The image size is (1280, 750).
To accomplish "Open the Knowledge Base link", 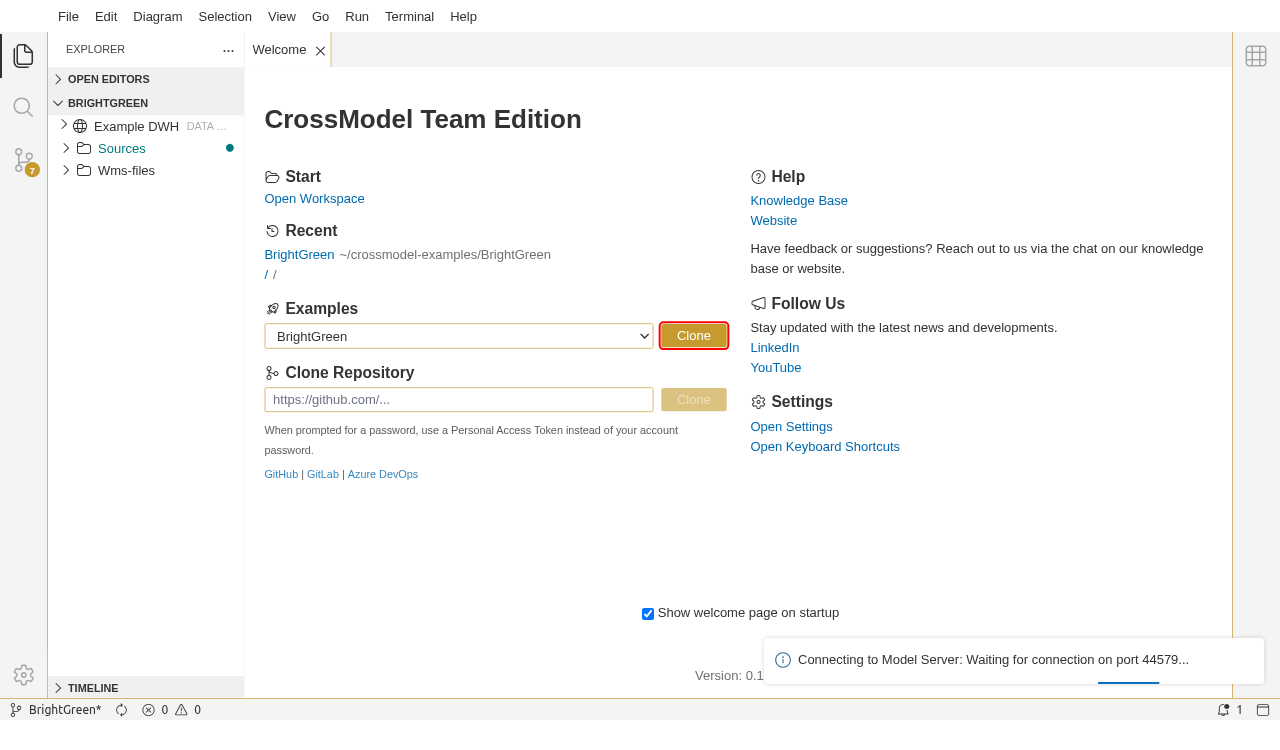I will click(799, 200).
